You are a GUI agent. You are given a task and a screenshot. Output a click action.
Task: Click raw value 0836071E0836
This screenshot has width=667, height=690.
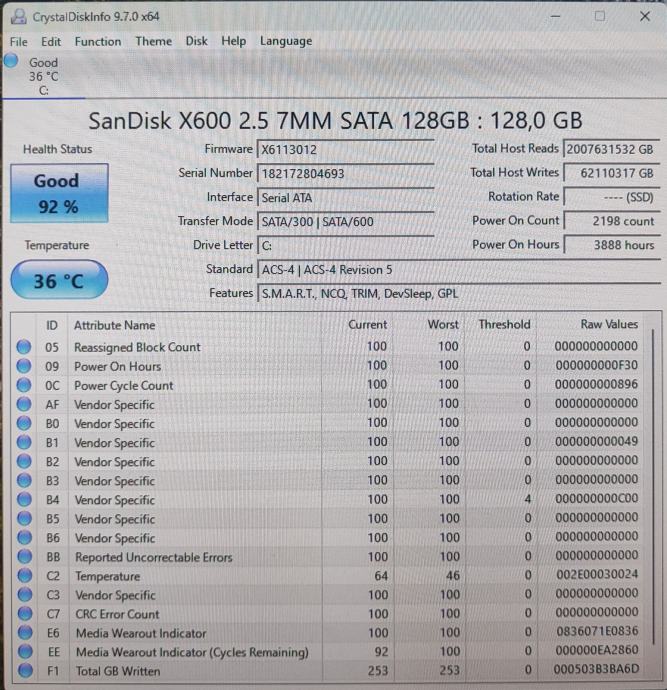pyautogui.click(x=597, y=631)
